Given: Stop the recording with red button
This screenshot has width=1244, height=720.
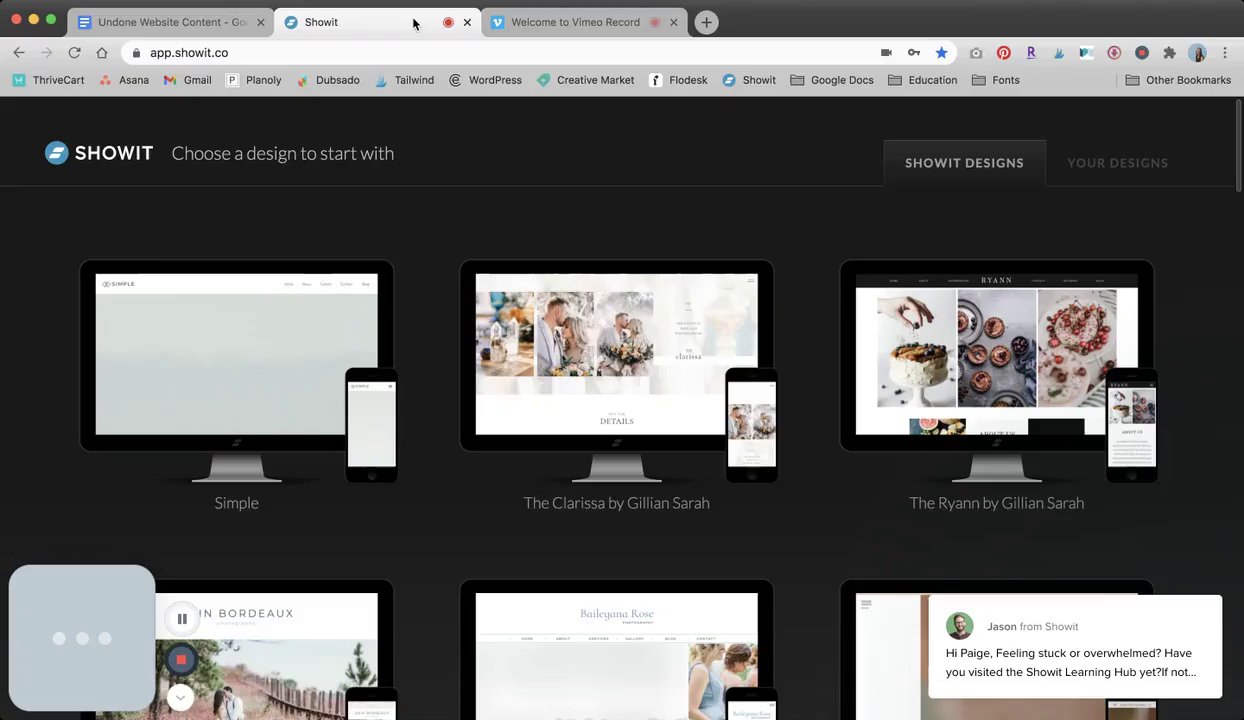Looking at the screenshot, I should pyautogui.click(x=181, y=660).
